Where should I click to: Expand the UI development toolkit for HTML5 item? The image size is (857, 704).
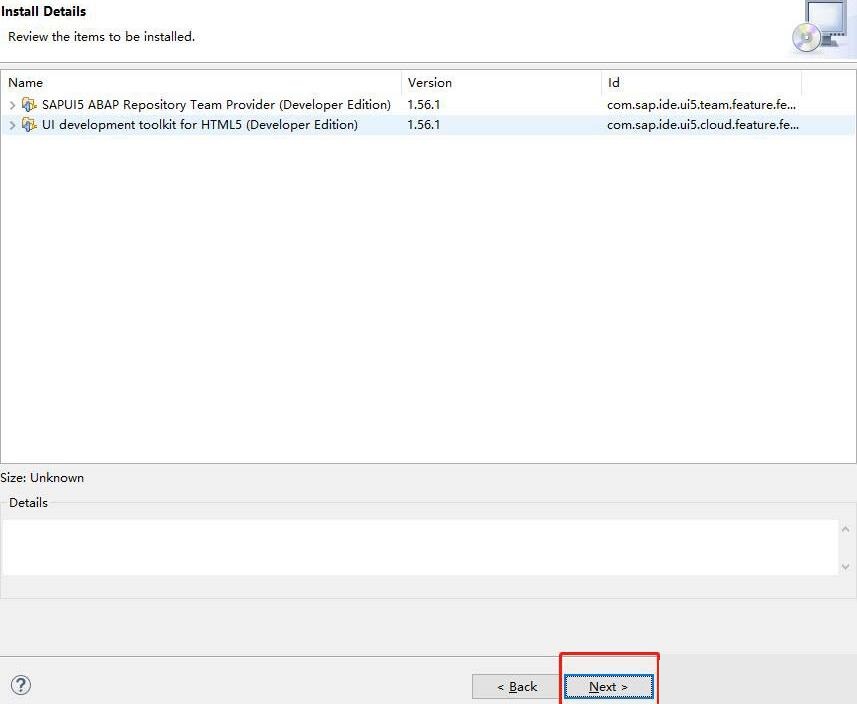tap(12, 125)
